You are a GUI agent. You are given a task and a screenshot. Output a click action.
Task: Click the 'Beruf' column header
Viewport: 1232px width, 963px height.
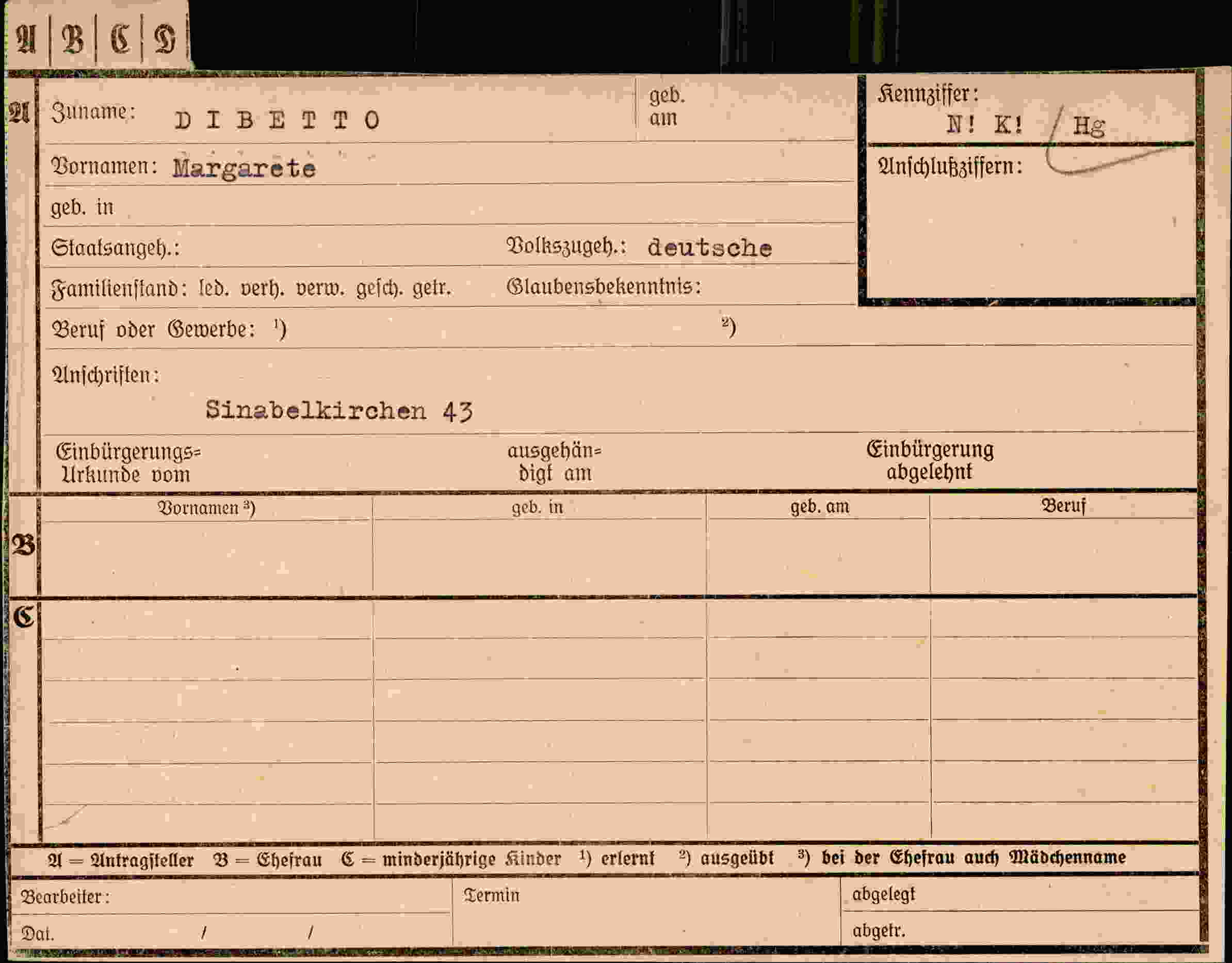[x=1063, y=505]
